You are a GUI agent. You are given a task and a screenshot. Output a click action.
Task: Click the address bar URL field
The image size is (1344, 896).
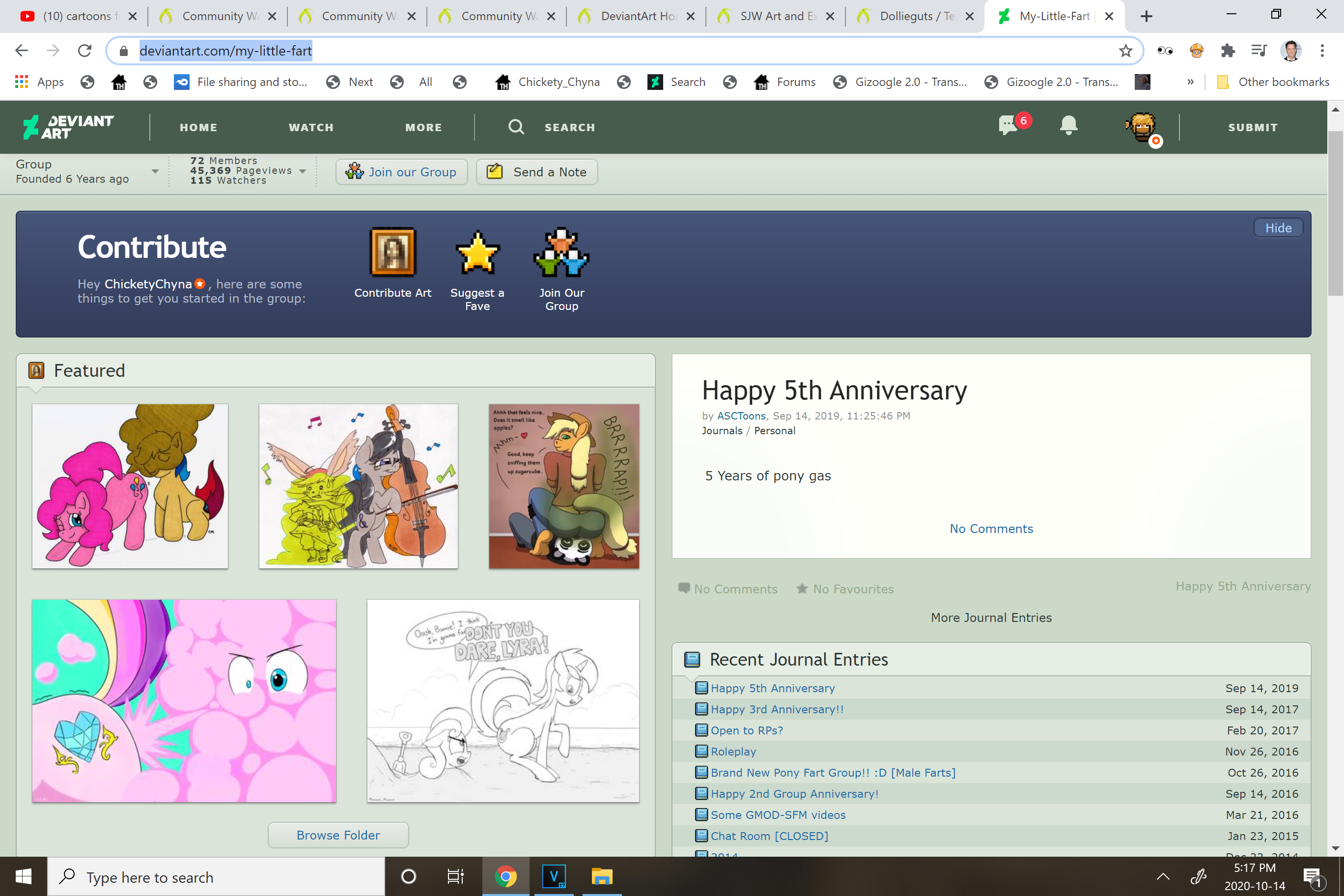(624, 51)
